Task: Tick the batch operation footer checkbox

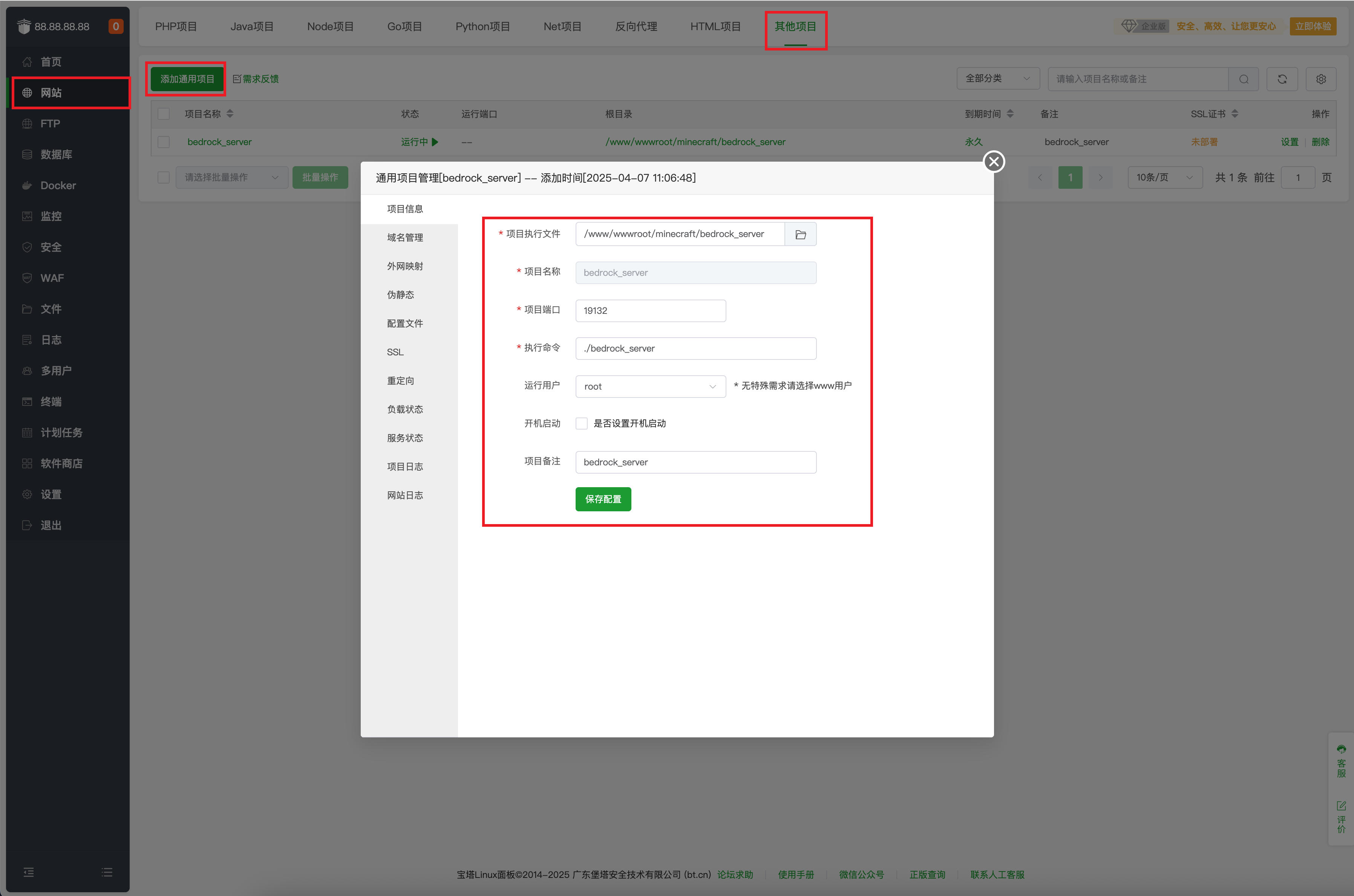Action: pyautogui.click(x=164, y=177)
